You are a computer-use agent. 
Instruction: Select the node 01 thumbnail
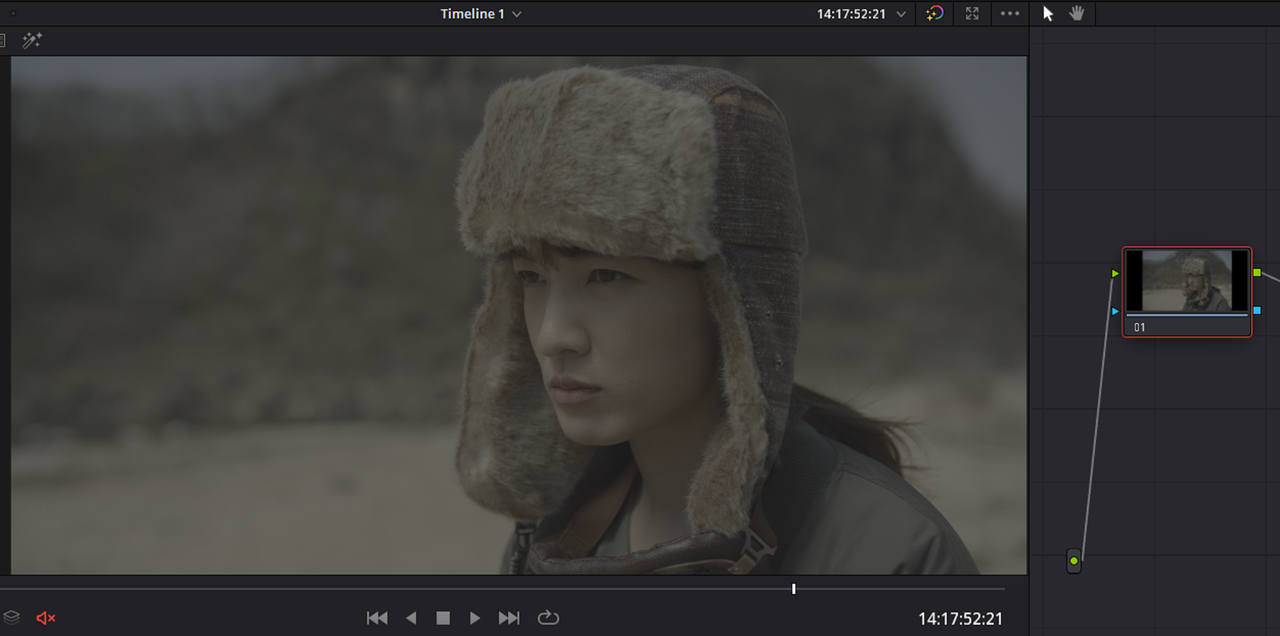pos(1187,281)
